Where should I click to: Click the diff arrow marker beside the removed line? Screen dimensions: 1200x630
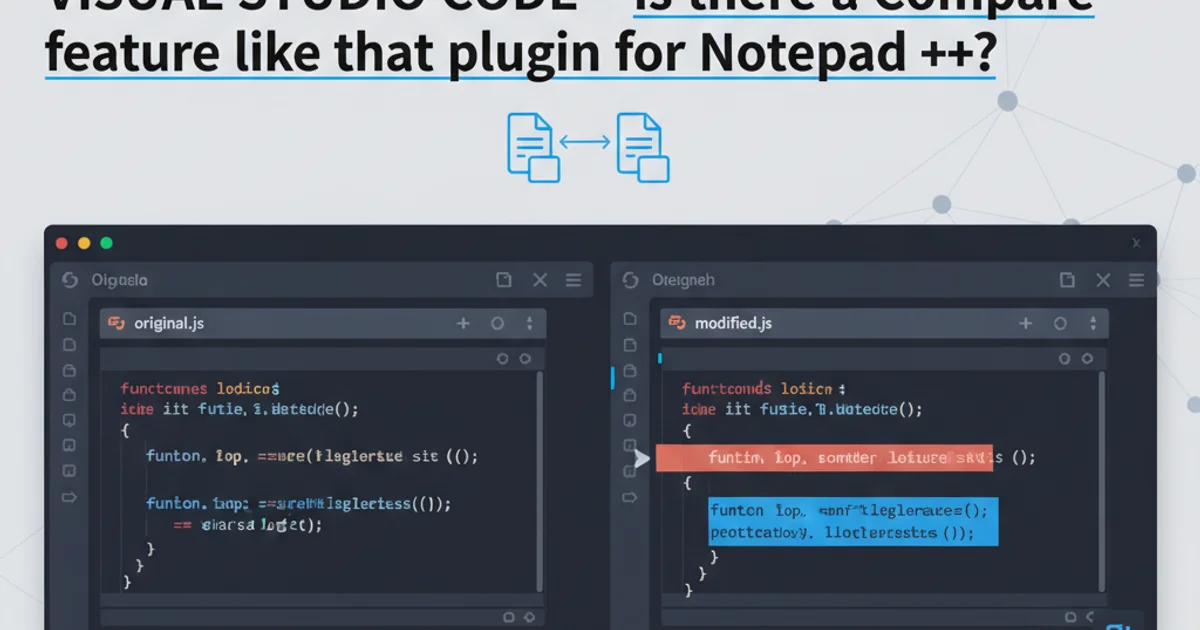tap(642, 458)
